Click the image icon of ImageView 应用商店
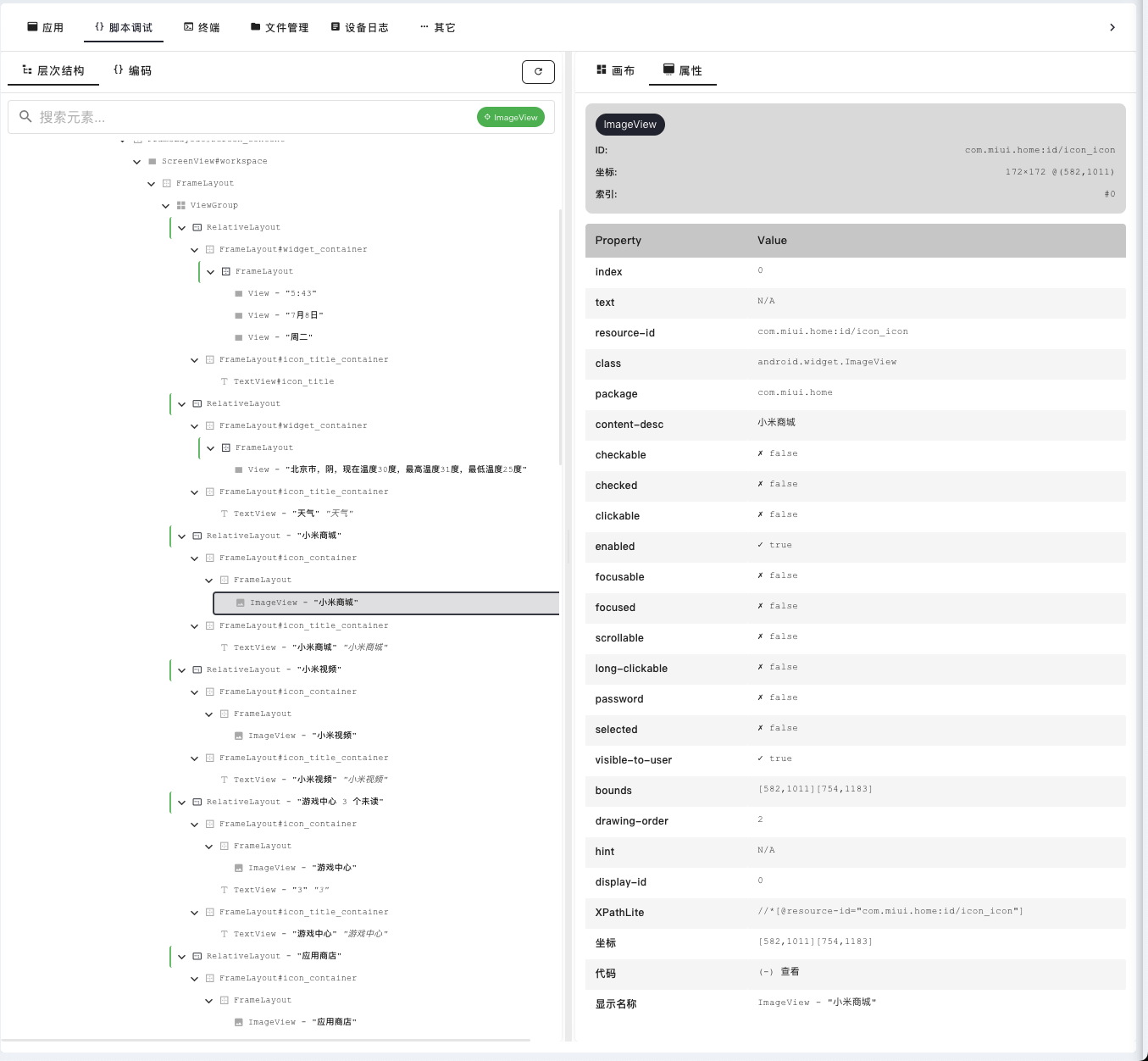 (239, 1022)
